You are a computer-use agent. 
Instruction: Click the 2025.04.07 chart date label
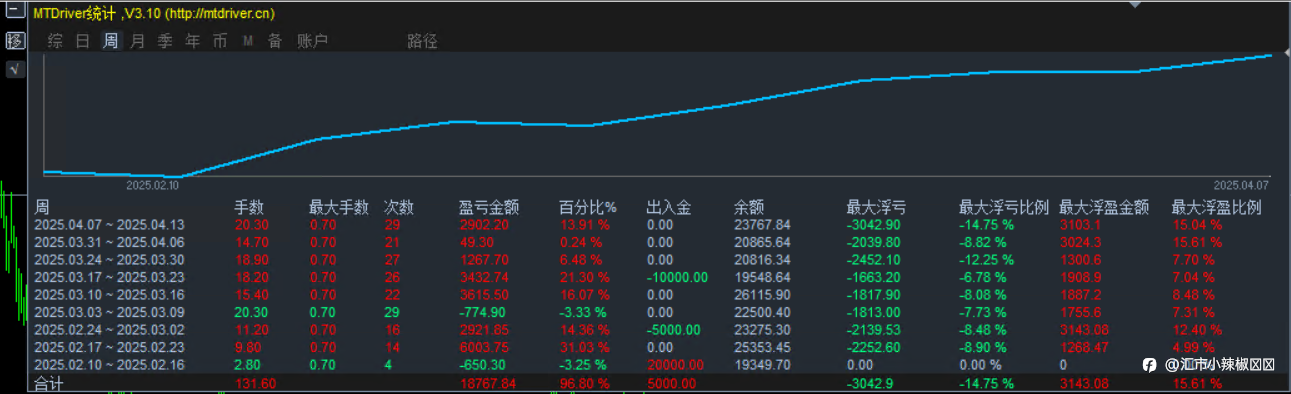click(x=1241, y=185)
